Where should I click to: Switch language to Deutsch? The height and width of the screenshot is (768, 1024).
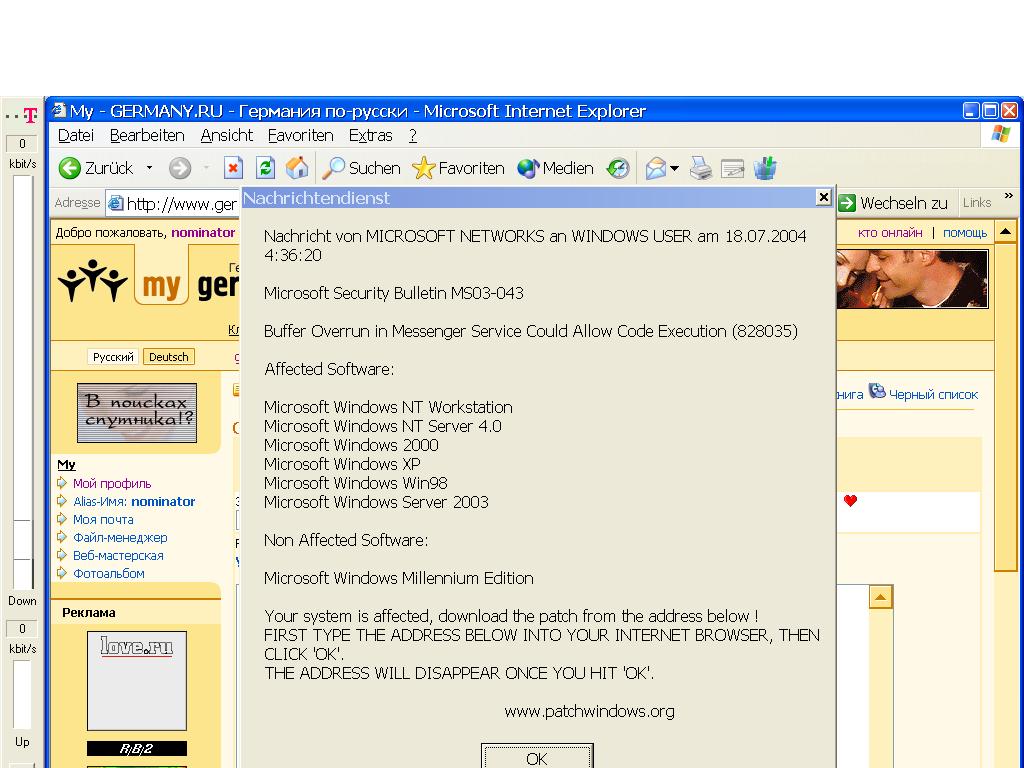pos(168,357)
